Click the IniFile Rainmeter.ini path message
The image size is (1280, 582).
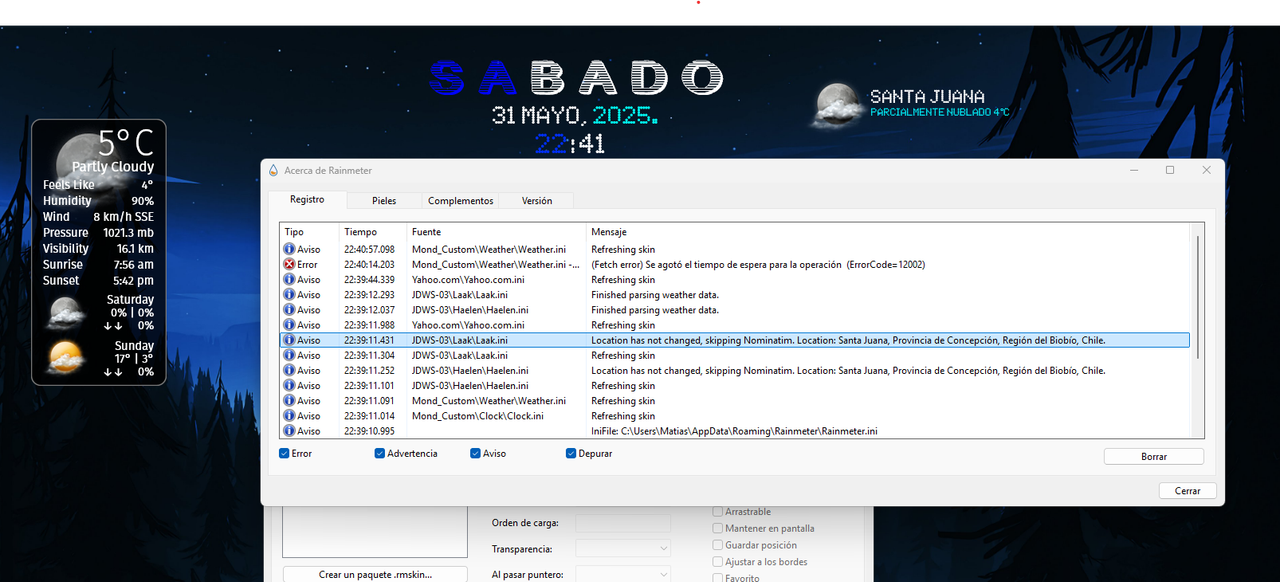(734, 431)
